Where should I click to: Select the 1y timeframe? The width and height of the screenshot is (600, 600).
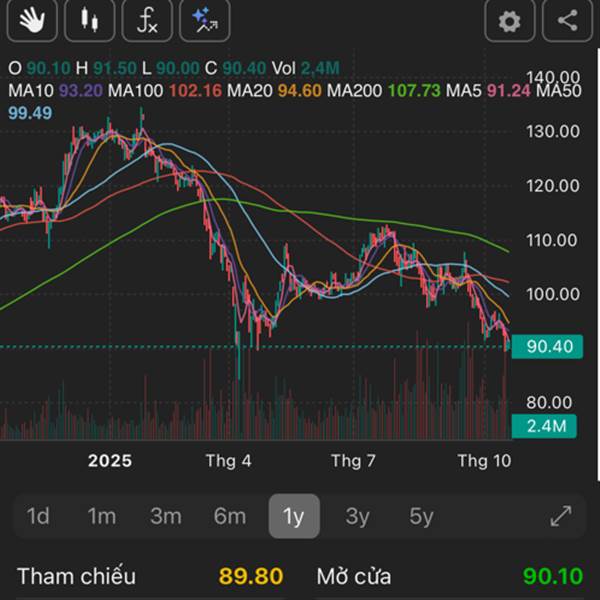click(x=294, y=516)
